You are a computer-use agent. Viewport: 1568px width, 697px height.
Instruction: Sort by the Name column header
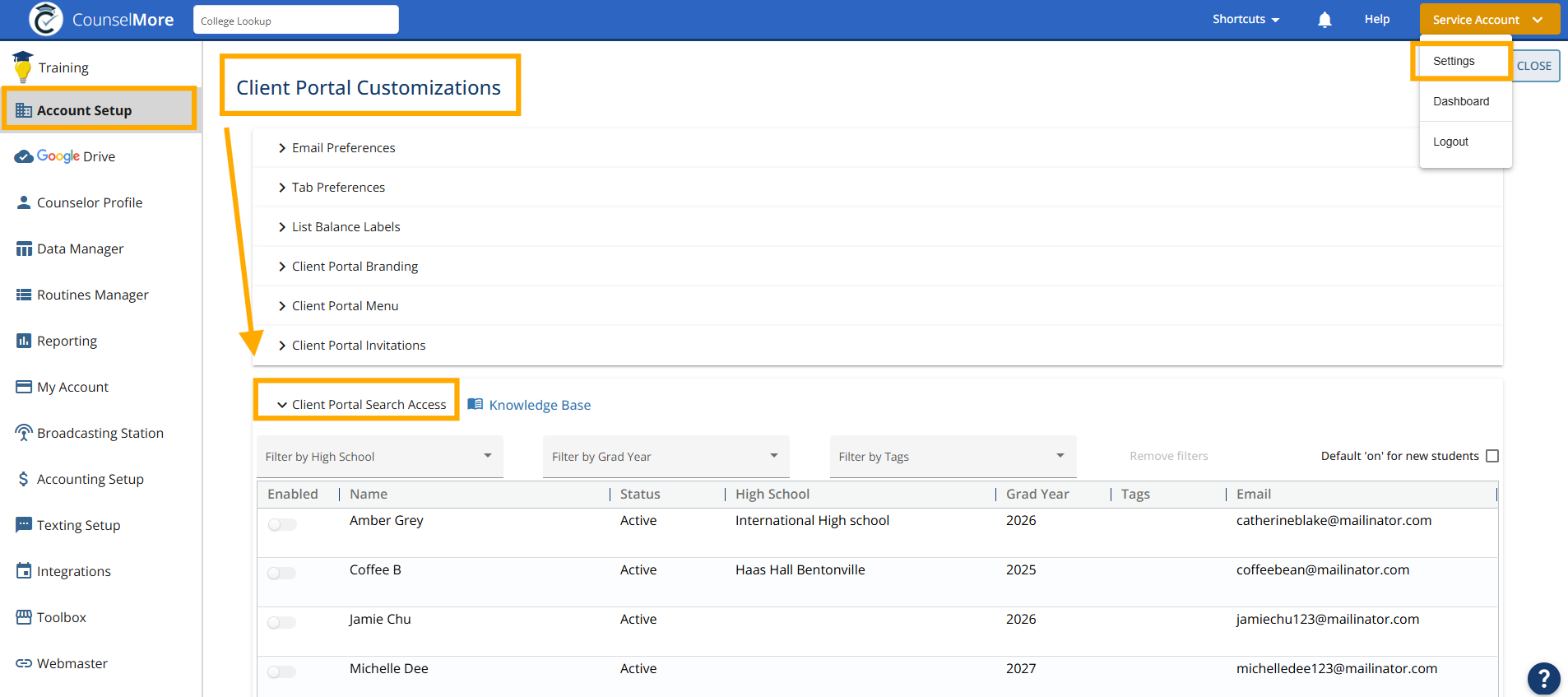[369, 494]
